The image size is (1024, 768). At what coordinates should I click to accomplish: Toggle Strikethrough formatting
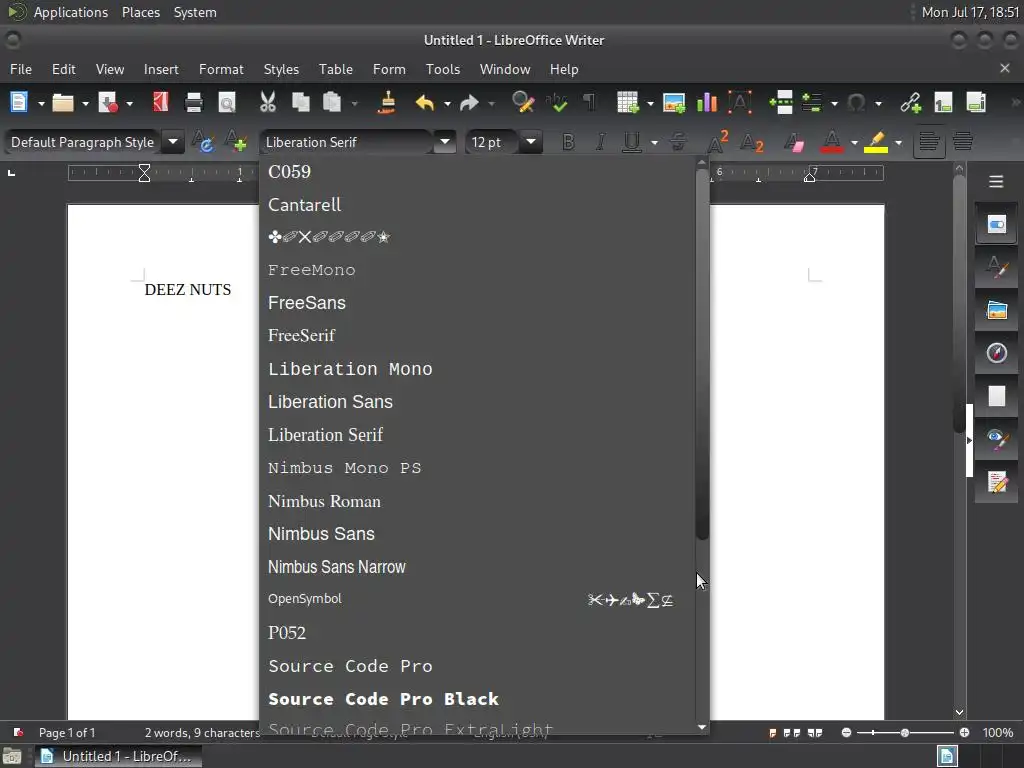click(679, 142)
